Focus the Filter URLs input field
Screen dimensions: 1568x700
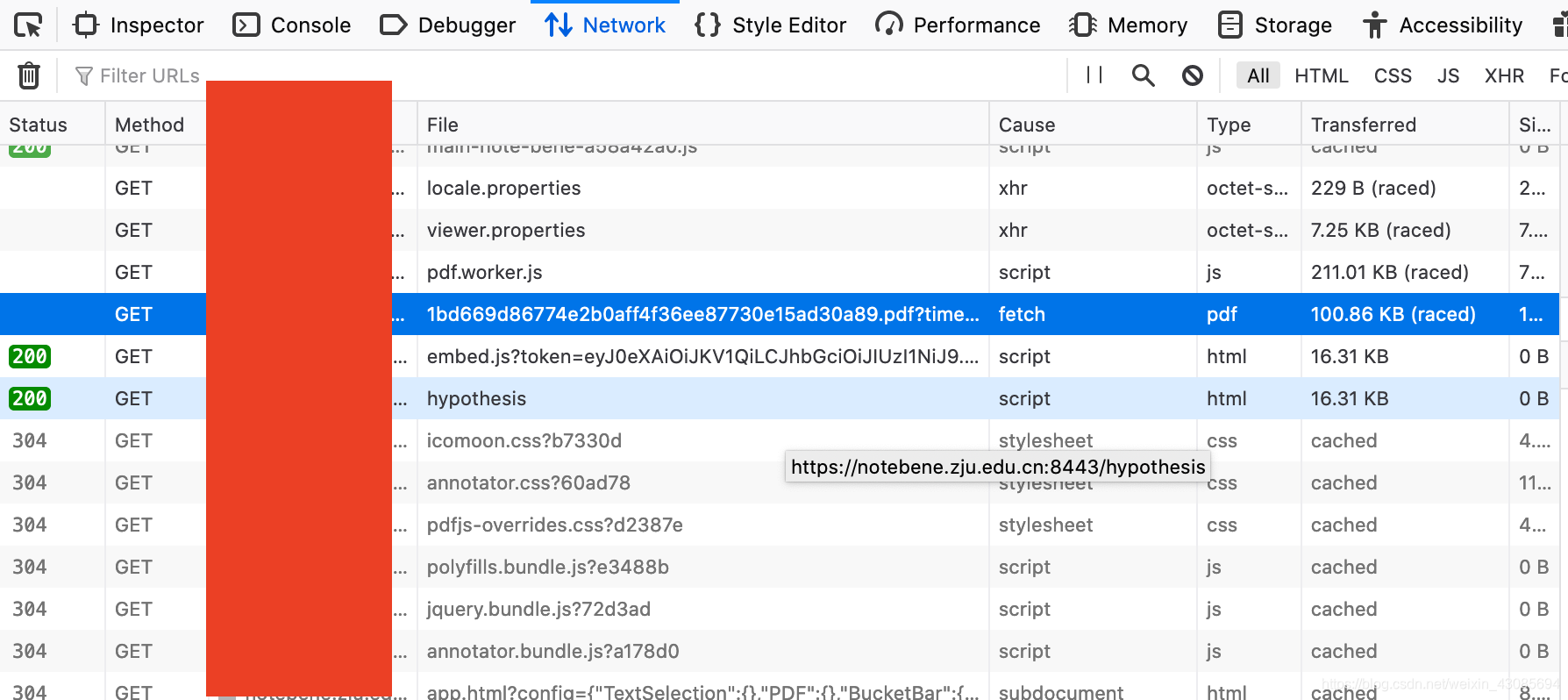561,75
